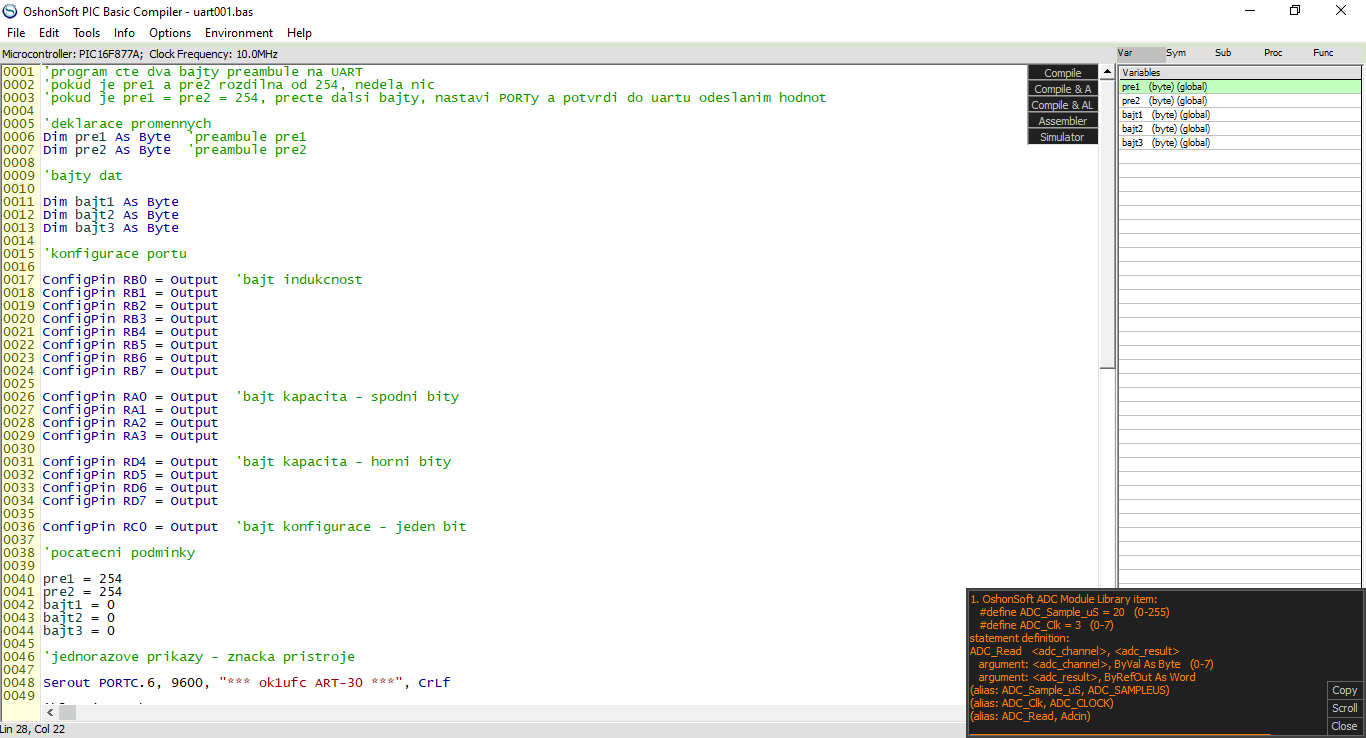1366x738 pixels.
Task: Click the OshonSoft app icon in title bar
Action: (11, 11)
